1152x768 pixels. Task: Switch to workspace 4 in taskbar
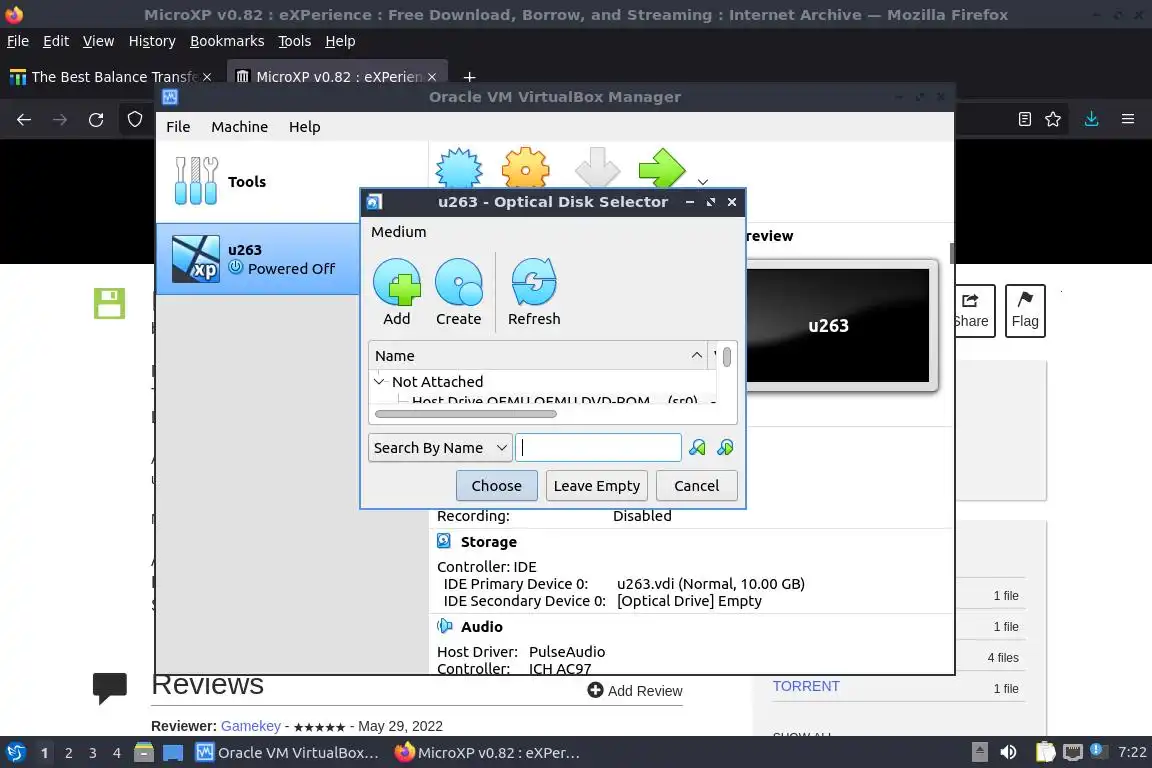[x=117, y=753]
